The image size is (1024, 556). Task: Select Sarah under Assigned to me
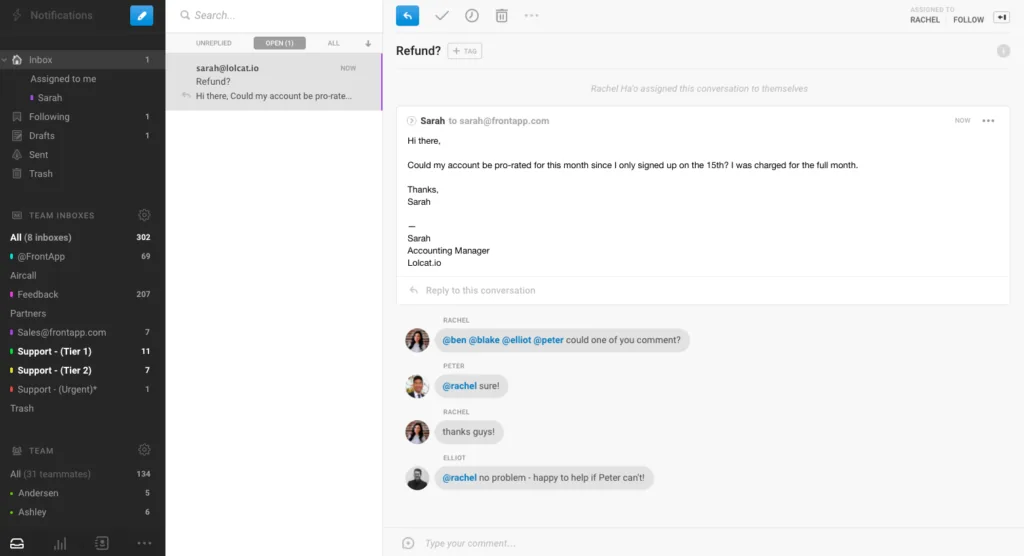tap(50, 97)
